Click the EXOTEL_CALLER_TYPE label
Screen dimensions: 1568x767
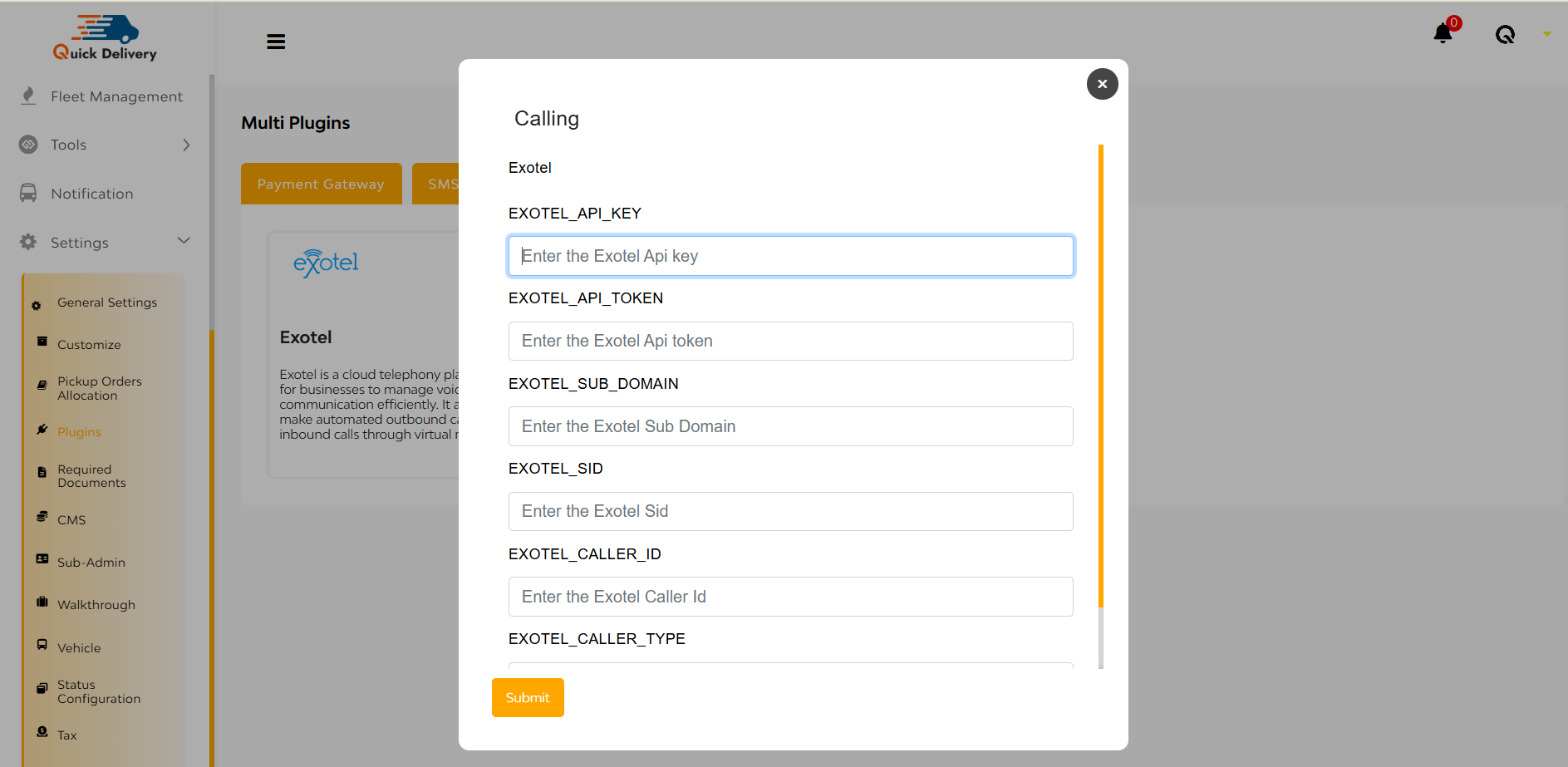tap(597, 639)
